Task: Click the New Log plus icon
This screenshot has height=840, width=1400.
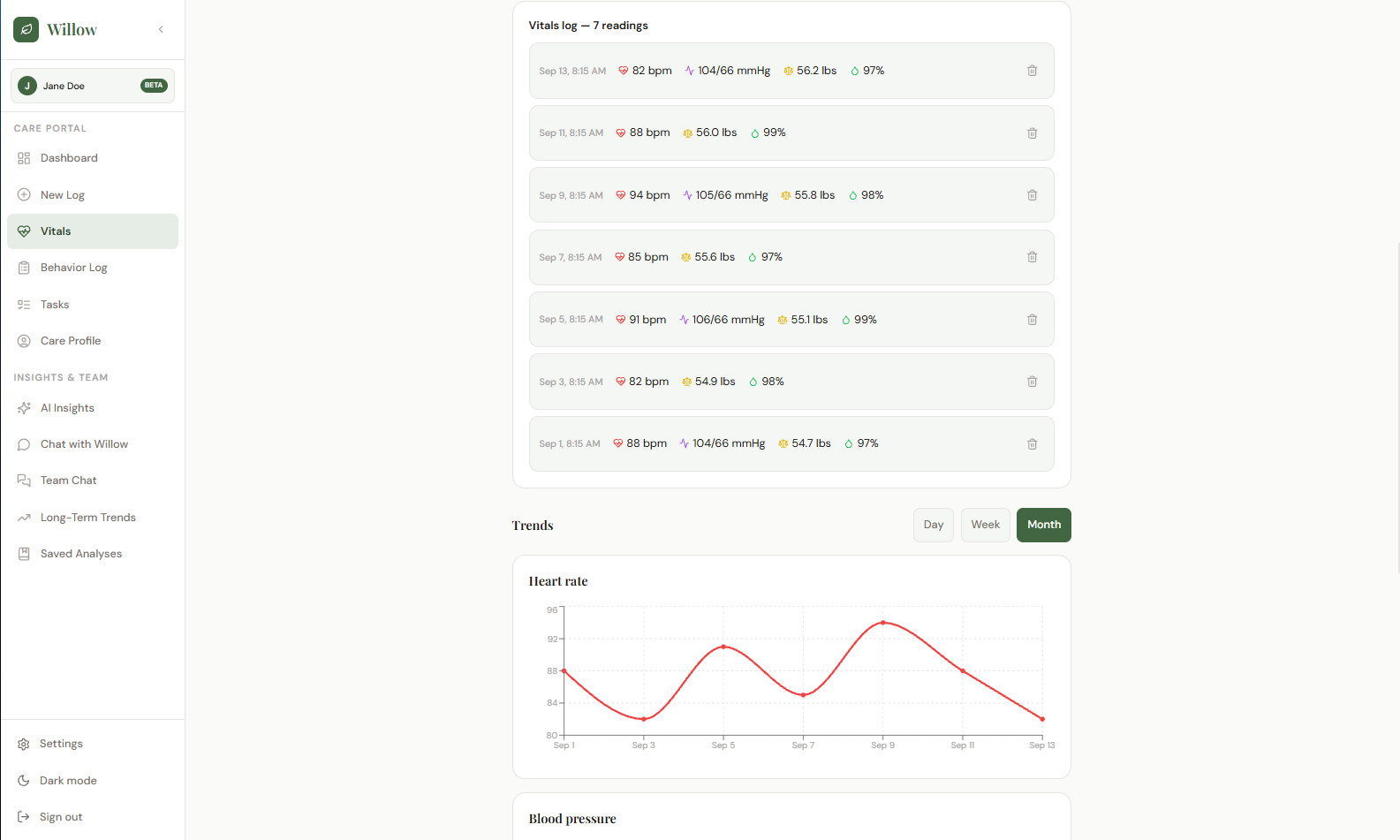Action: [24, 194]
